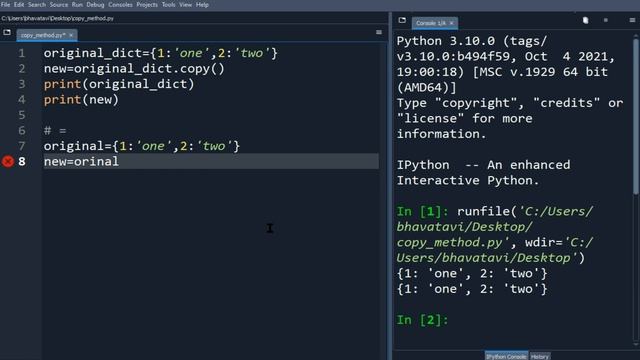Switch to the History bottom tab
Viewport: 640px width, 360px height.
540,356
